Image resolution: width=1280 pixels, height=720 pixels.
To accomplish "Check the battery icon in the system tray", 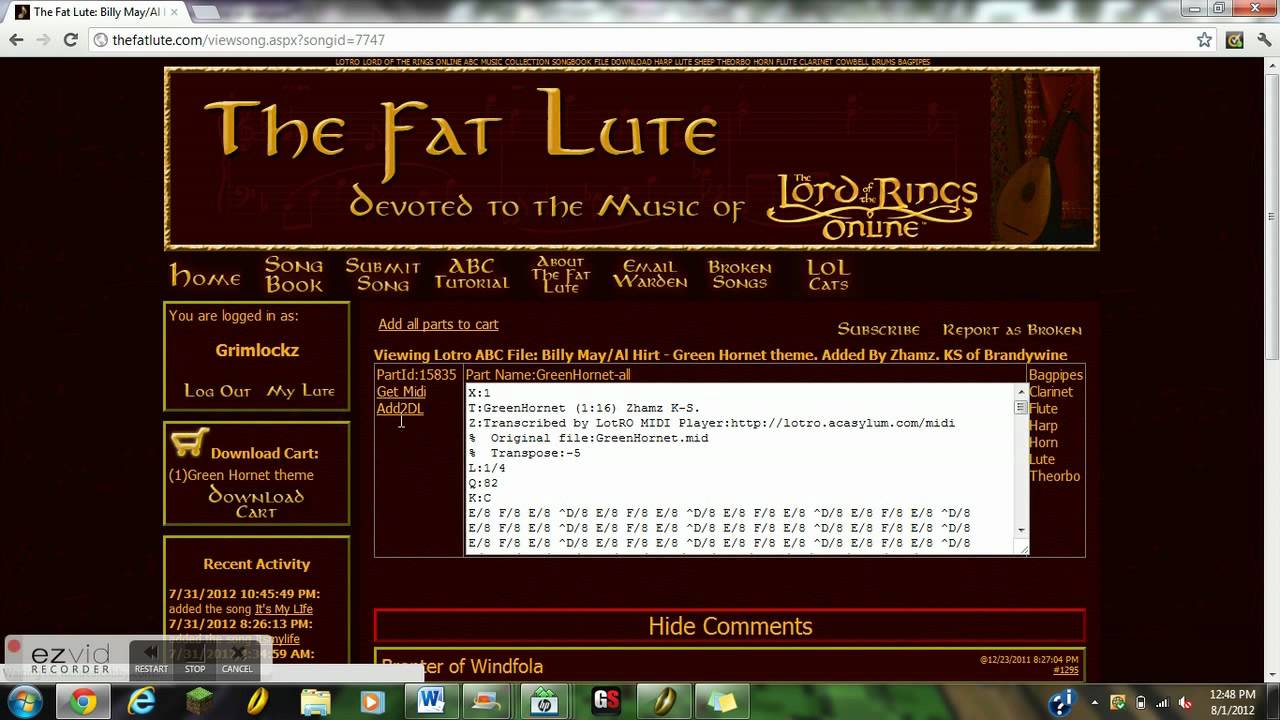I will click(x=1141, y=702).
